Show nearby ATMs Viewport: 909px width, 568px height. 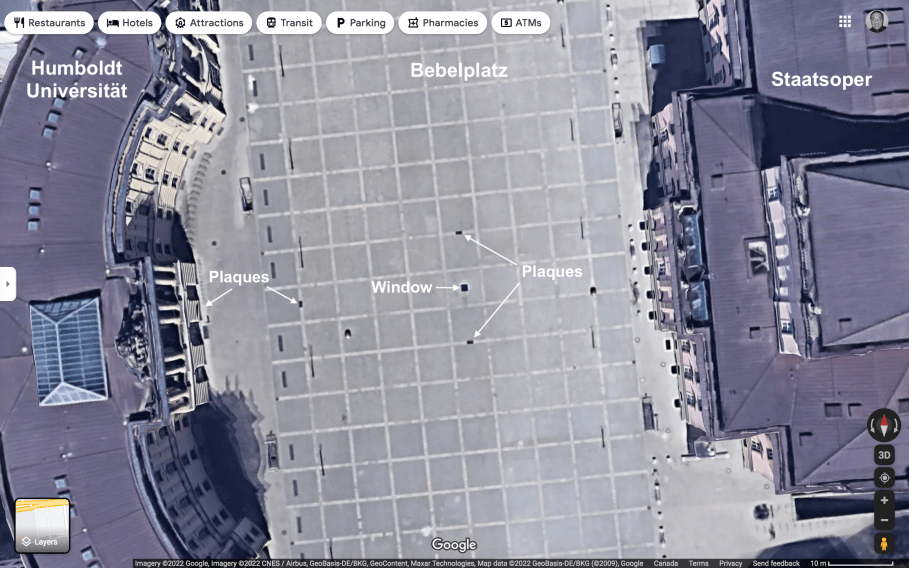[521, 23]
